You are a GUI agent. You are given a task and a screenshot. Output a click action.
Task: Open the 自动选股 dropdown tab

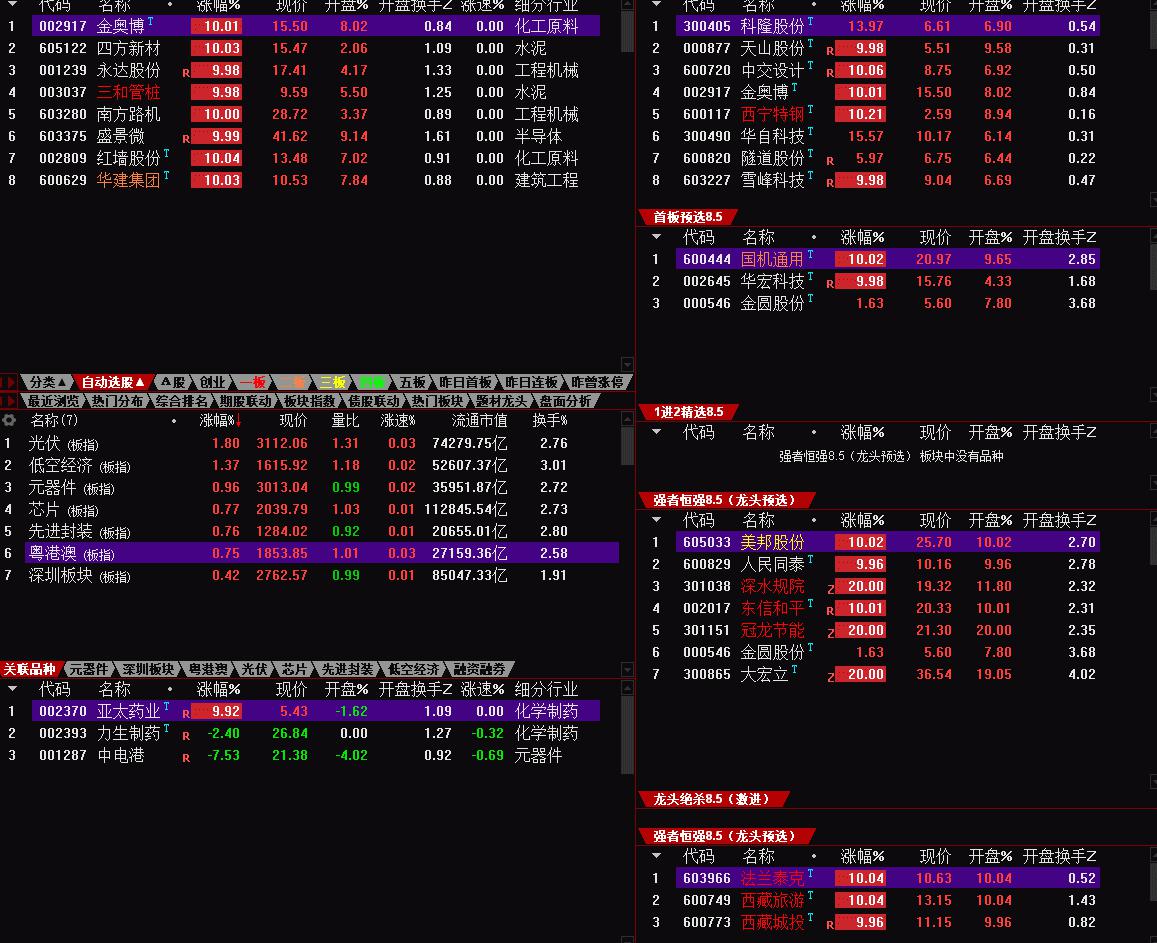[x=112, y=382]
